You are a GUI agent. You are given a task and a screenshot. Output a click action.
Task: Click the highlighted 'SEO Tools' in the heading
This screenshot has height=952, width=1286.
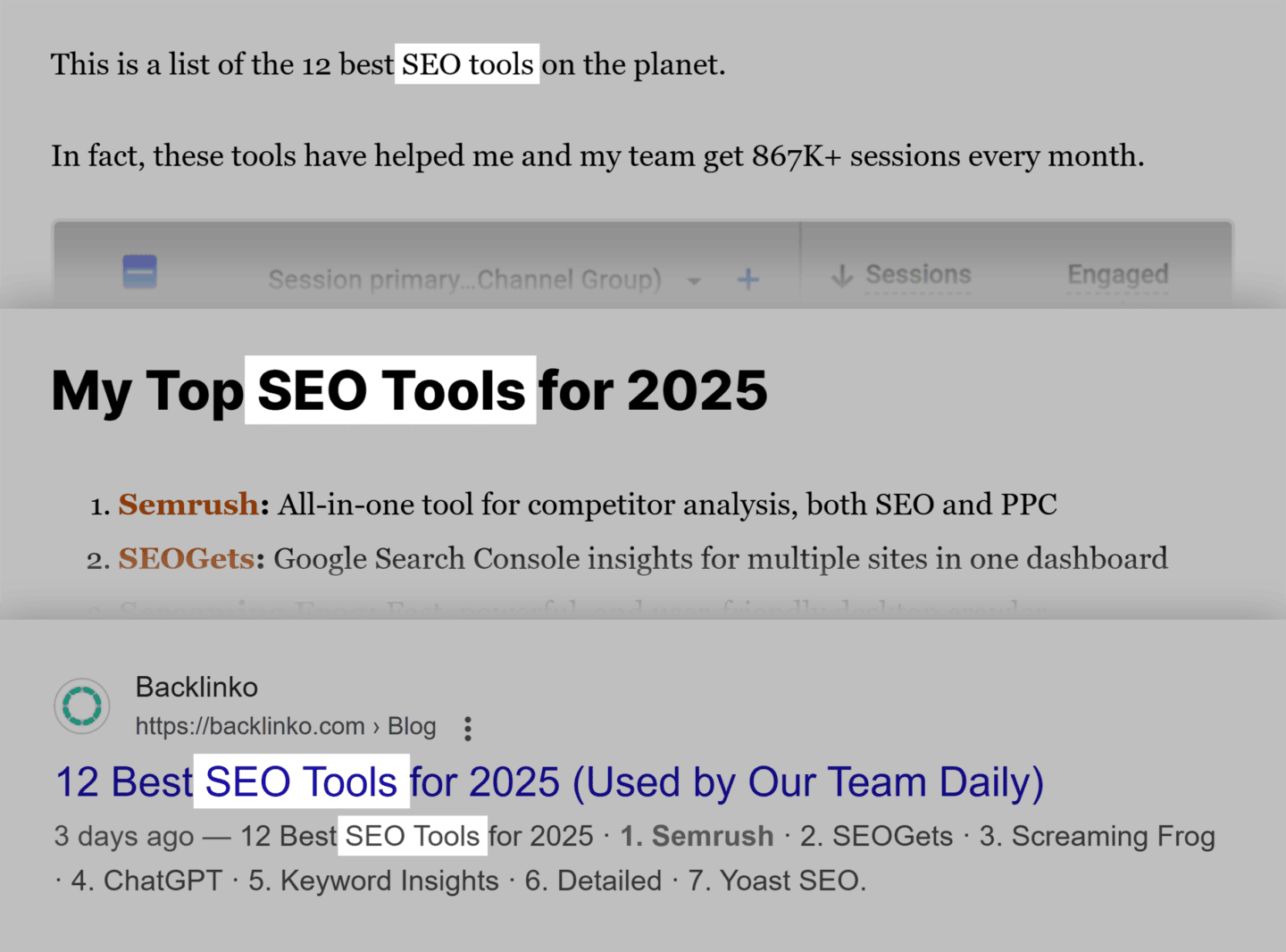pos(390,390)
